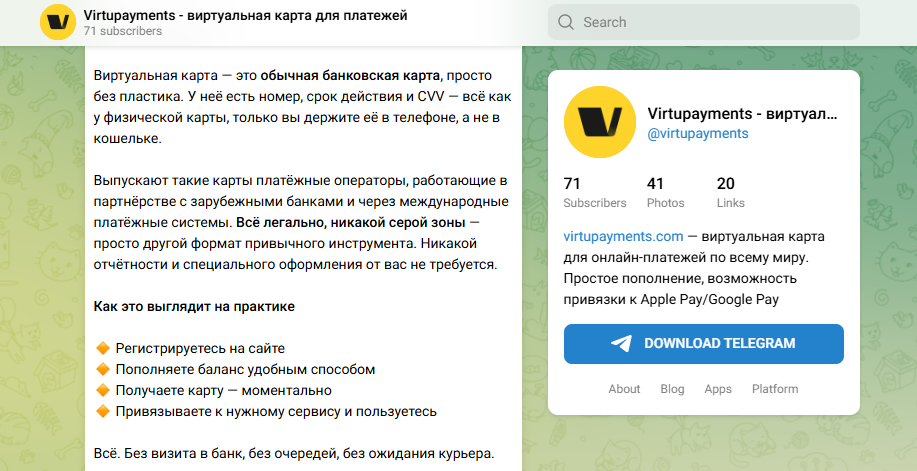
Task: Select the '71 subscribers' text under header title
Action: point(122,31)
